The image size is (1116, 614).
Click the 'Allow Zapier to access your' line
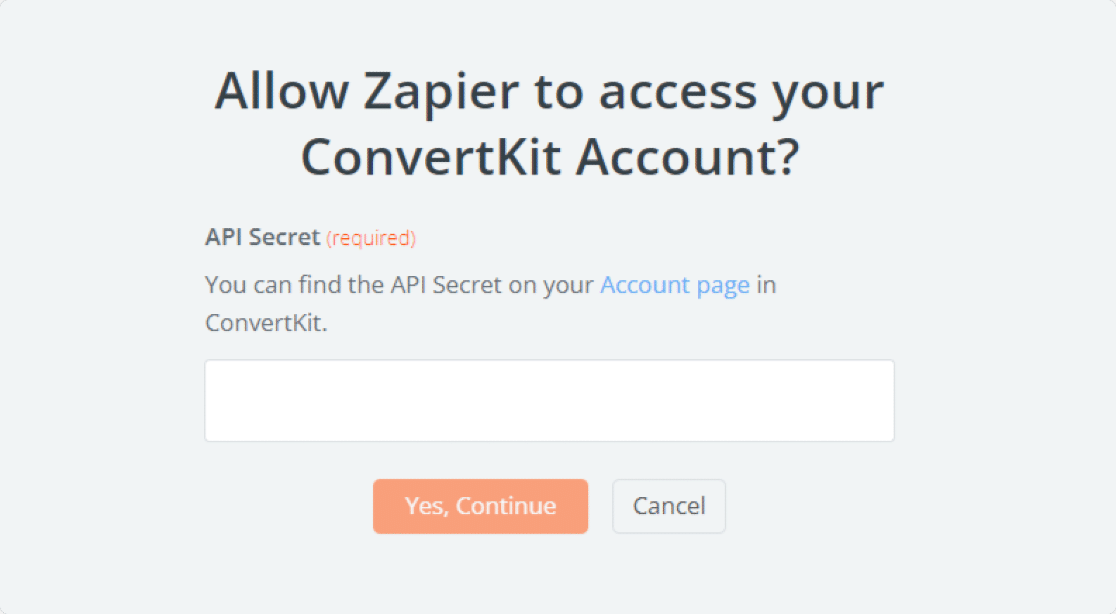point(549,91)
